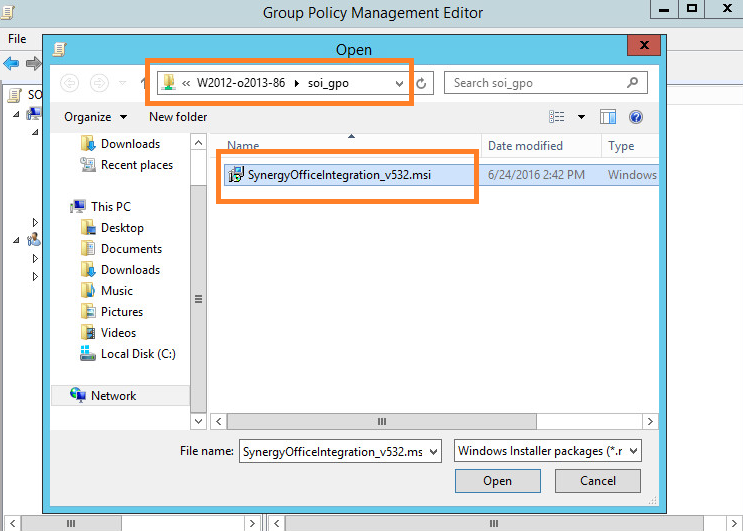Open File menu in Group Policy Editor
The height and width of the screenshot is (531, 743).
pos(17,39)
